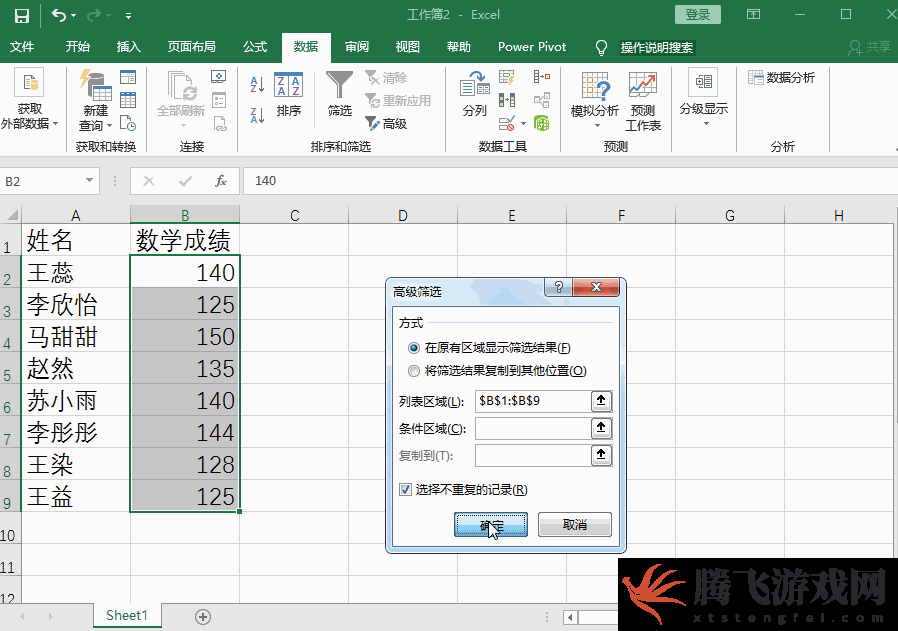
Task: Click the help question mark in 高级筛选 dialog
Action: (x=558, y=287)
